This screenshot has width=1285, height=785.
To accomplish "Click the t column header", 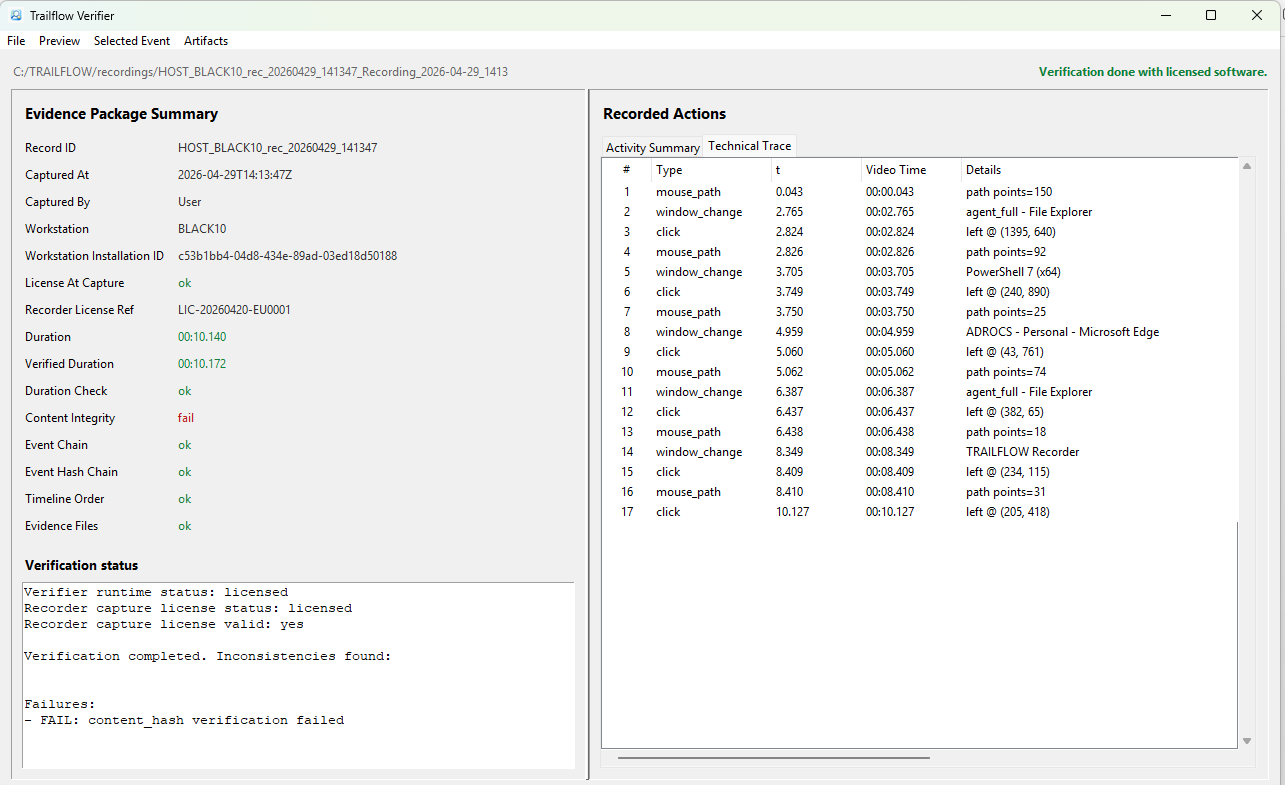I will tap(816, 170).
